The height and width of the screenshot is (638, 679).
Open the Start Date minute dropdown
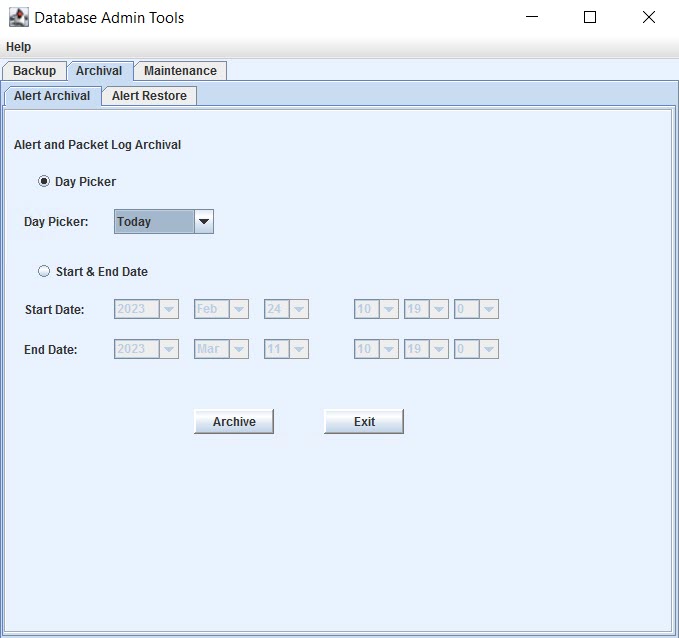426,309
